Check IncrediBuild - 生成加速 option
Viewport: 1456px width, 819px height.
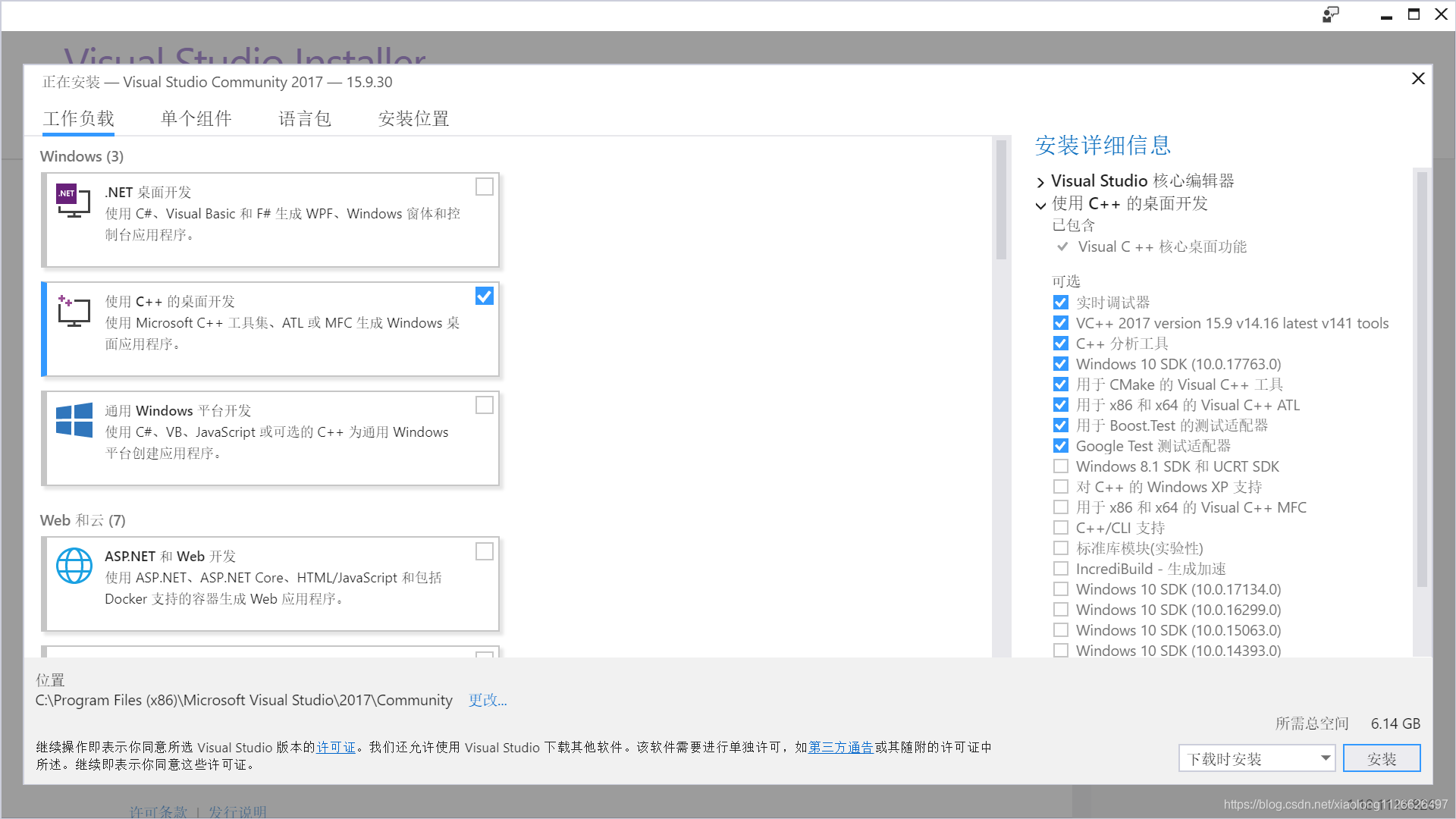pyautogui.click(x=1061, y=569)
